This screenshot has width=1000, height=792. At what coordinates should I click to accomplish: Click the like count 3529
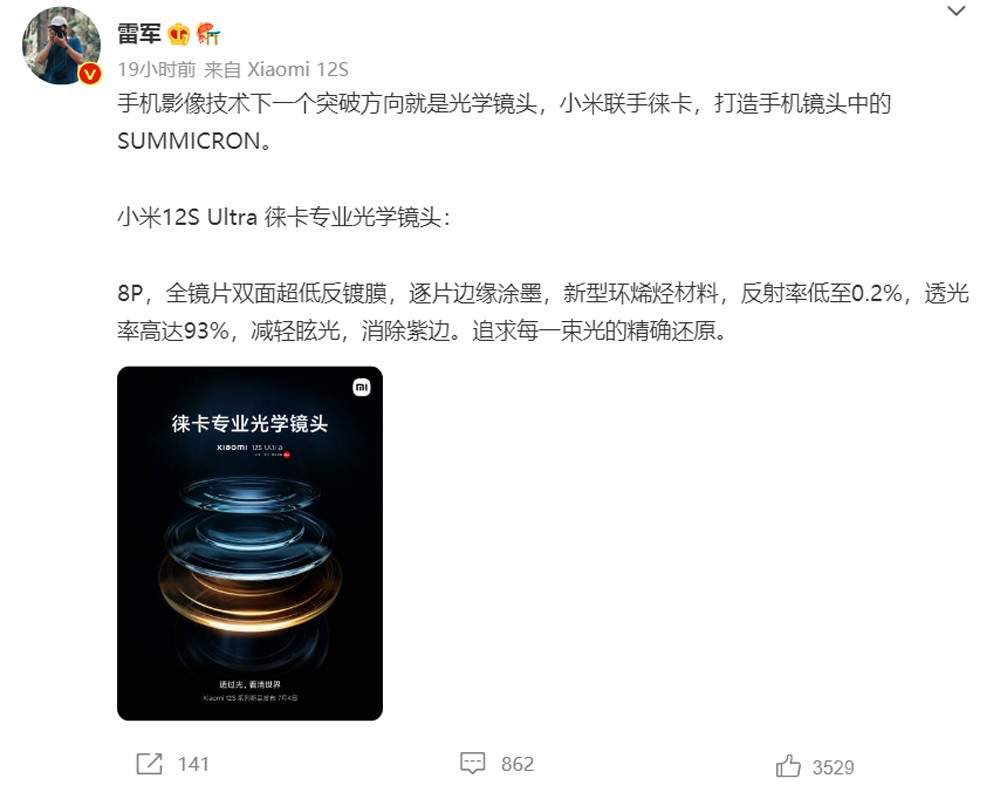tap(833, 767)
